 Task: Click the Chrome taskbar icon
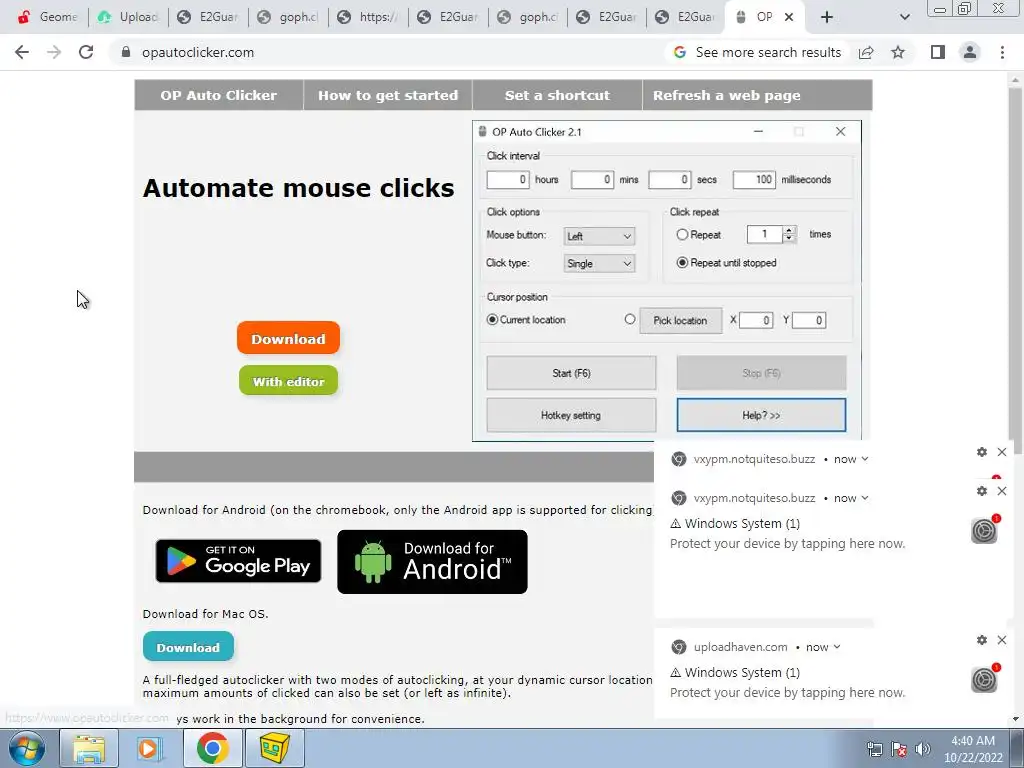point(212,748)
